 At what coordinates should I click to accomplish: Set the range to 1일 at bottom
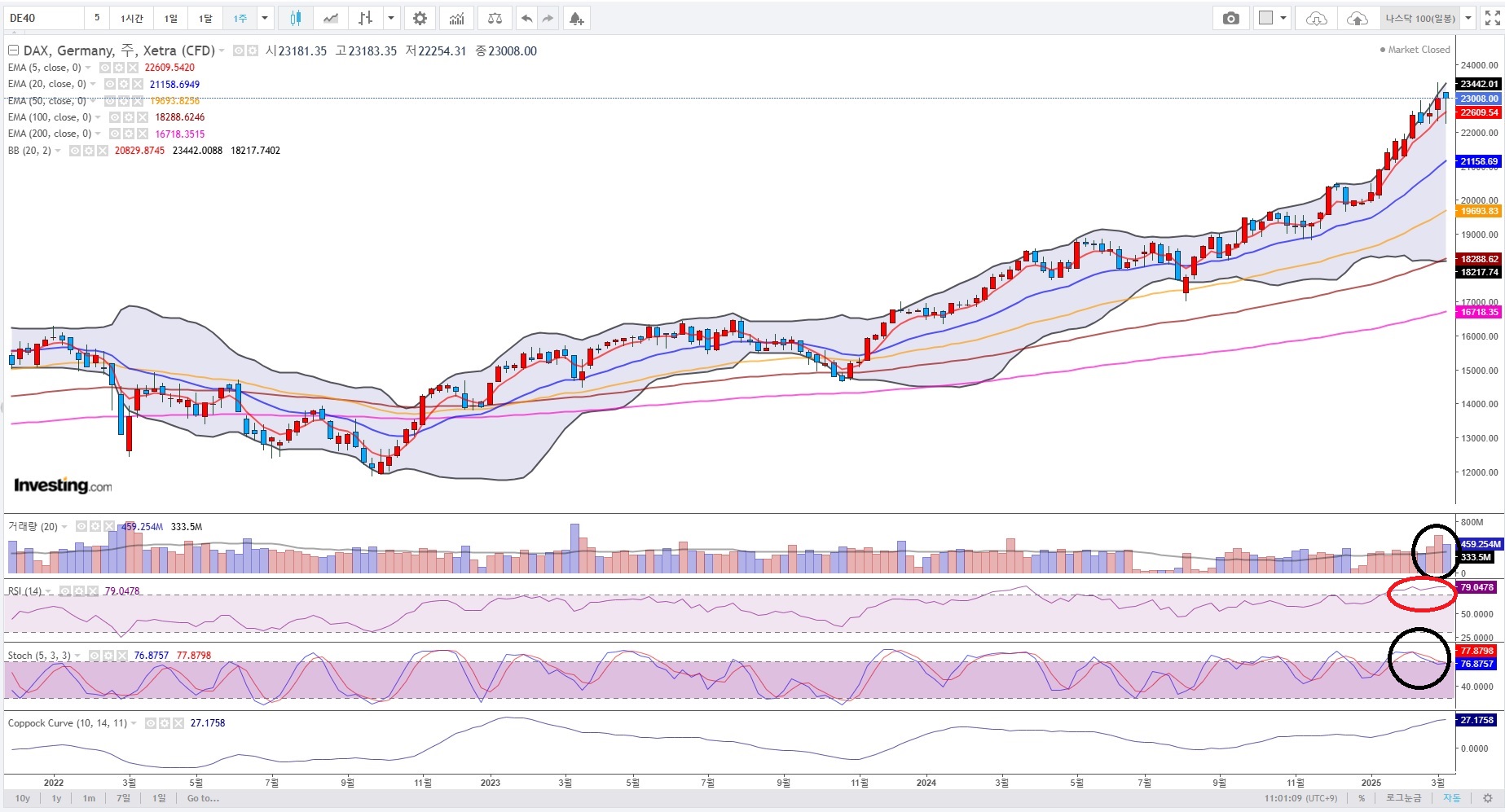coord(159,798)
